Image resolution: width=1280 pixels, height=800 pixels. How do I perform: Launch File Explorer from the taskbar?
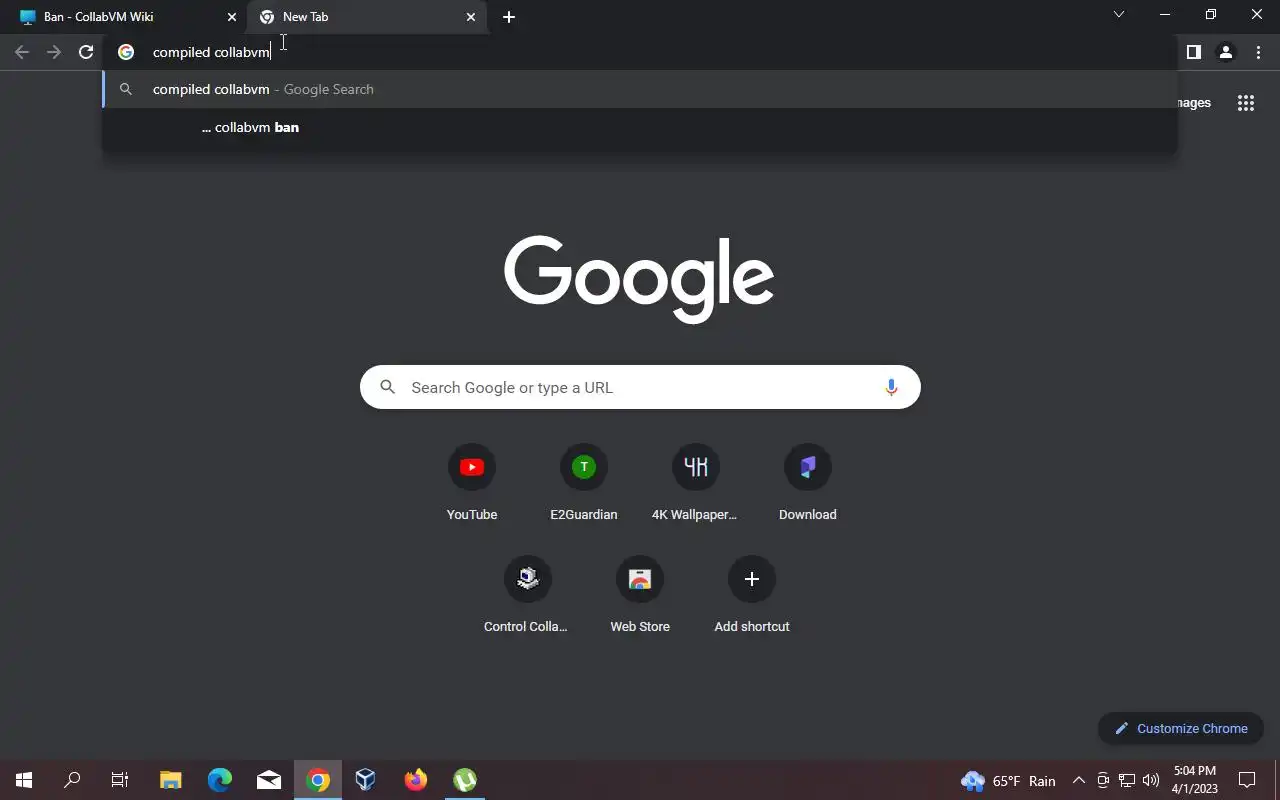[x=171, y=780]
